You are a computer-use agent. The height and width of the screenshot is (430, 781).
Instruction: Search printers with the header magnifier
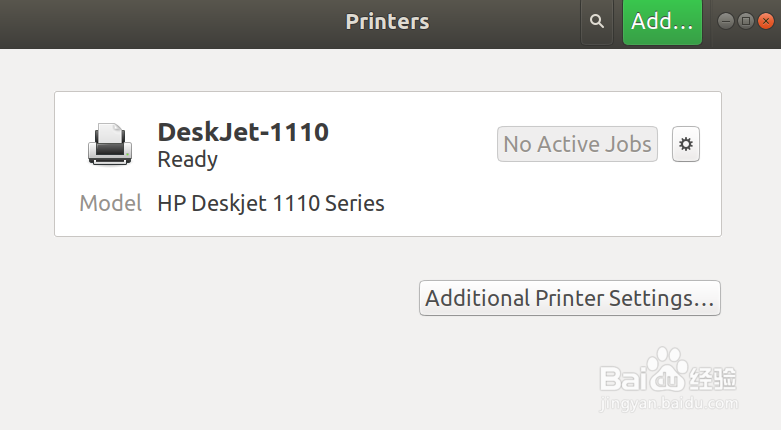coord(596,21)
